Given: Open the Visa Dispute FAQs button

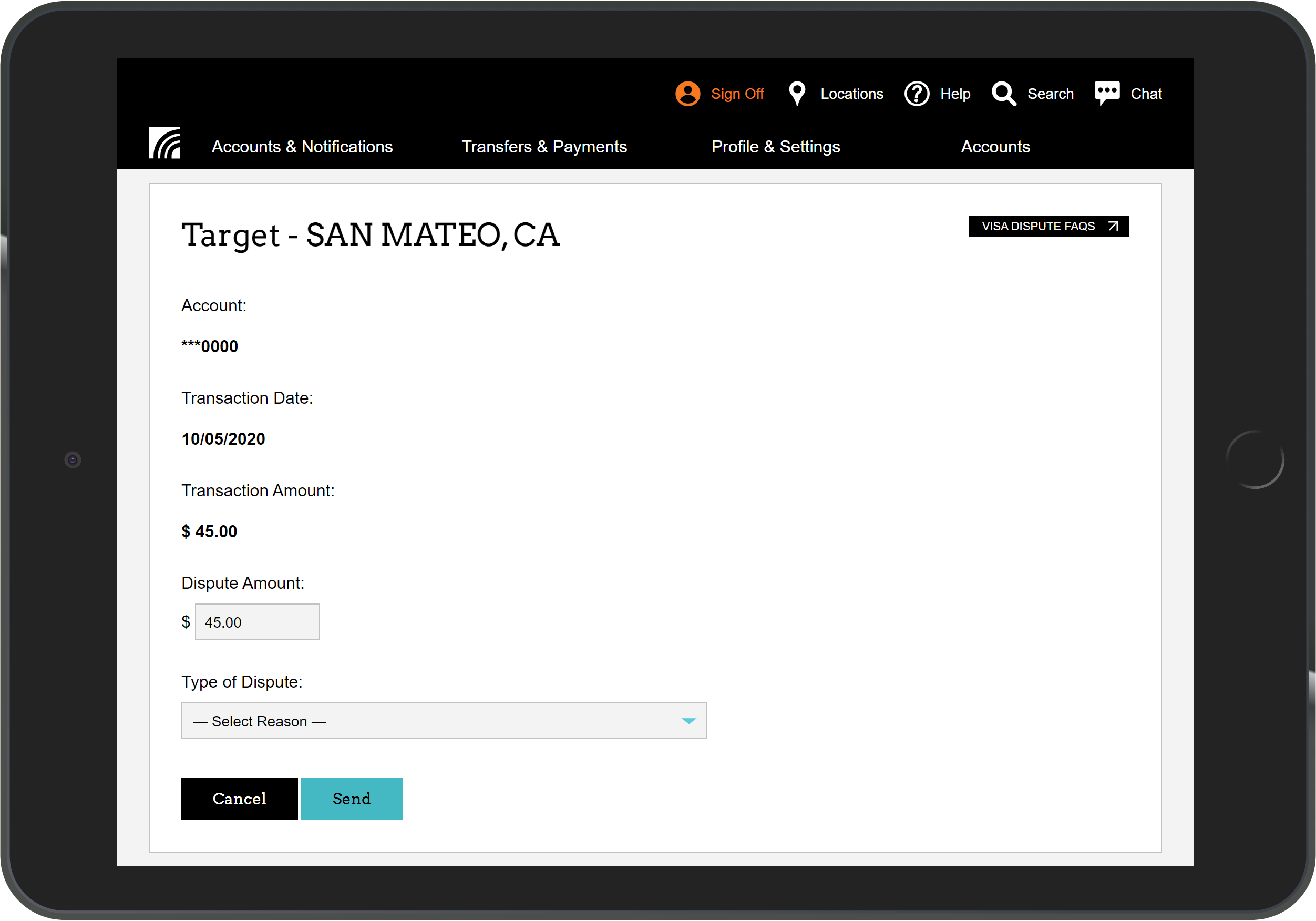Looking at the screenshot, I should 1048,226.
